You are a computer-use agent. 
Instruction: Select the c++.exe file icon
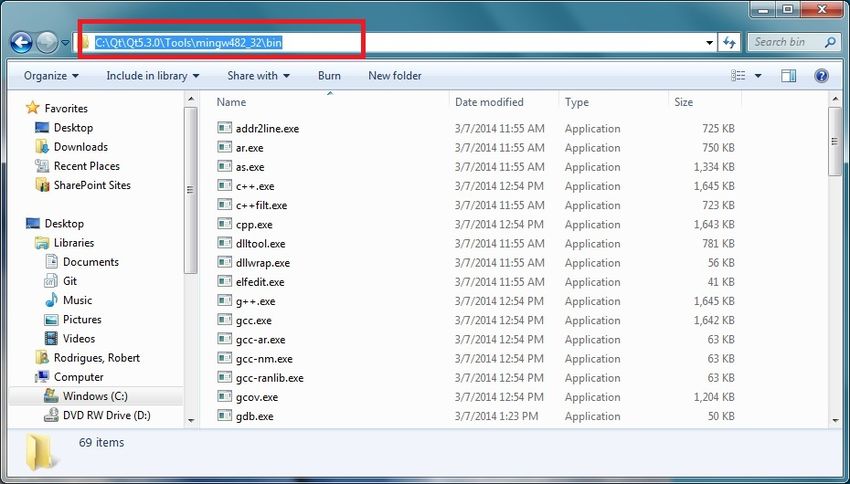(224, 185)
